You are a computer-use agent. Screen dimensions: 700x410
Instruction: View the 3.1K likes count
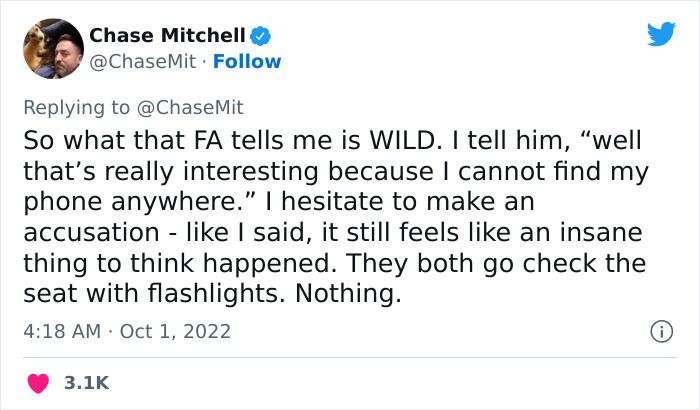pos(87,382)
